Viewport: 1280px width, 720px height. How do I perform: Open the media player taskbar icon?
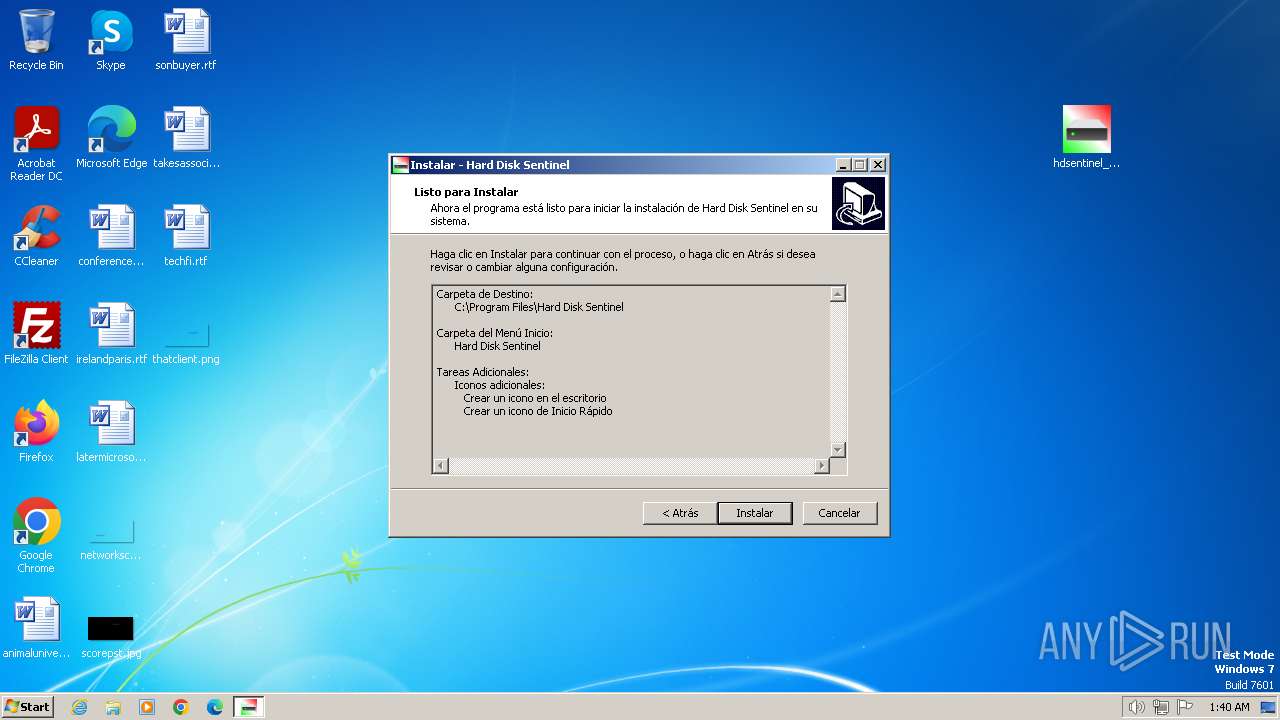click(x=147, y=707)
